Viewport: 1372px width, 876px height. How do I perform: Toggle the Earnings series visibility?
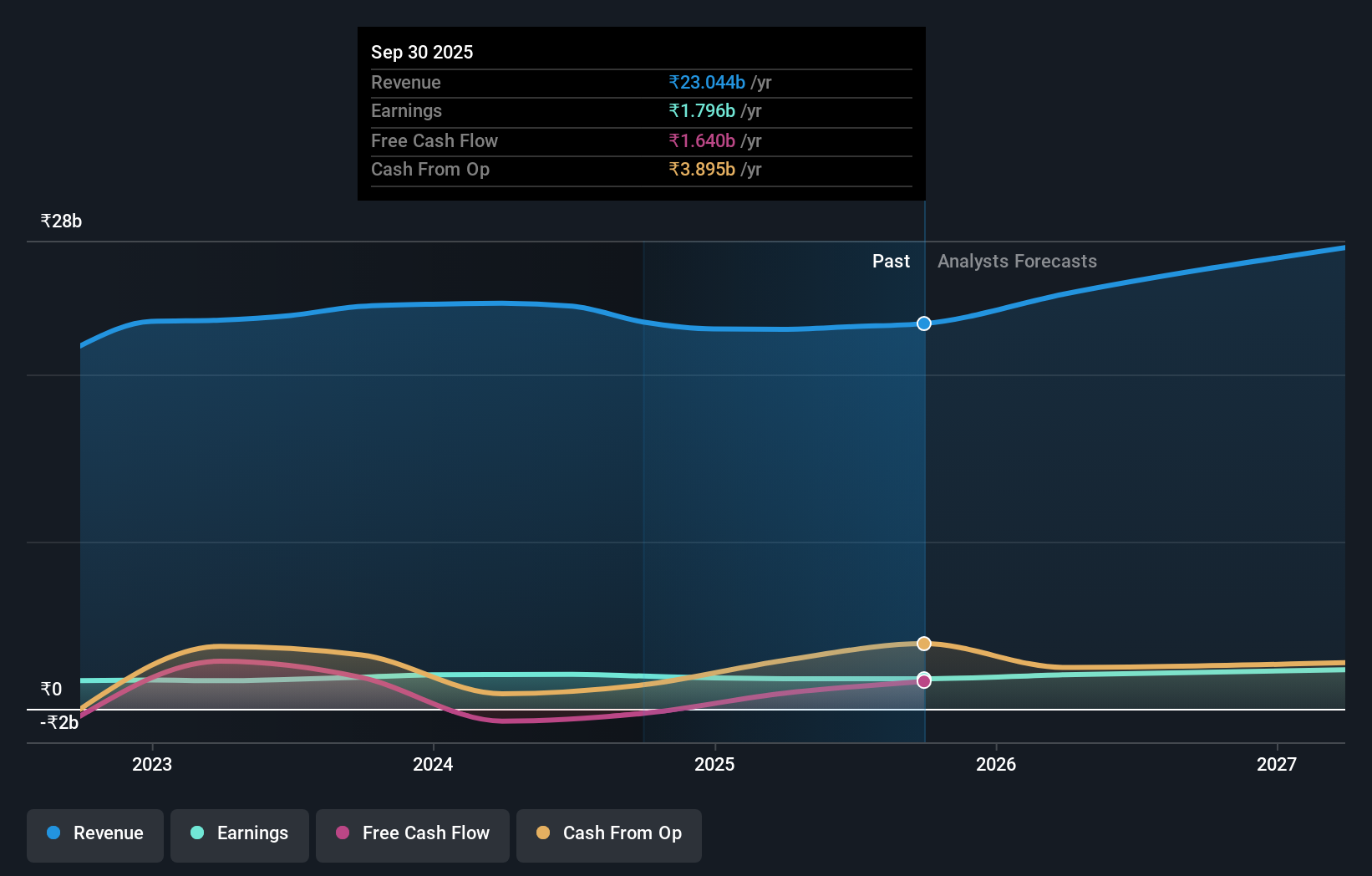click(239, 833)
